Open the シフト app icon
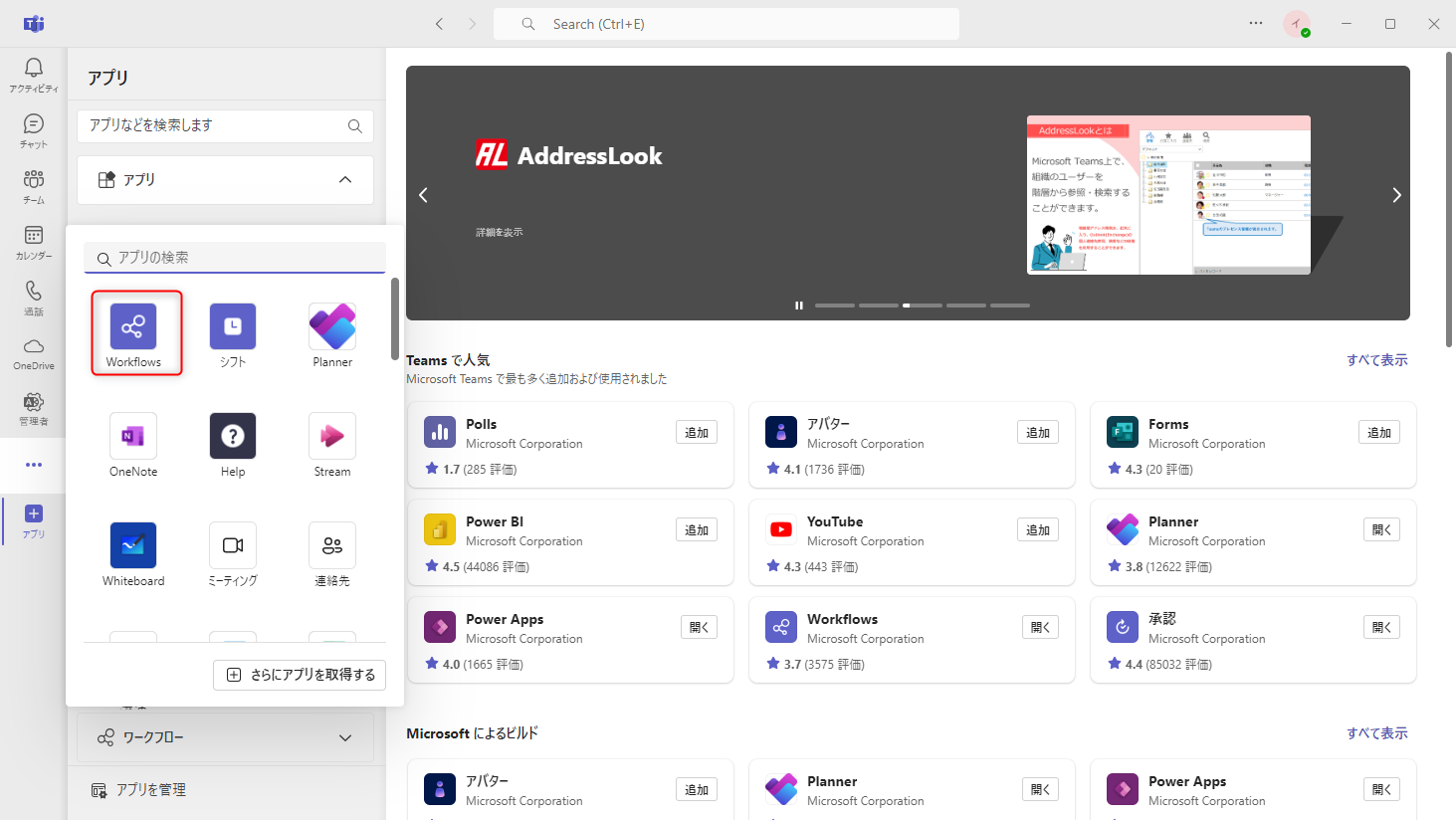This screenshot has height=820, width=1456. pos(233,327)
